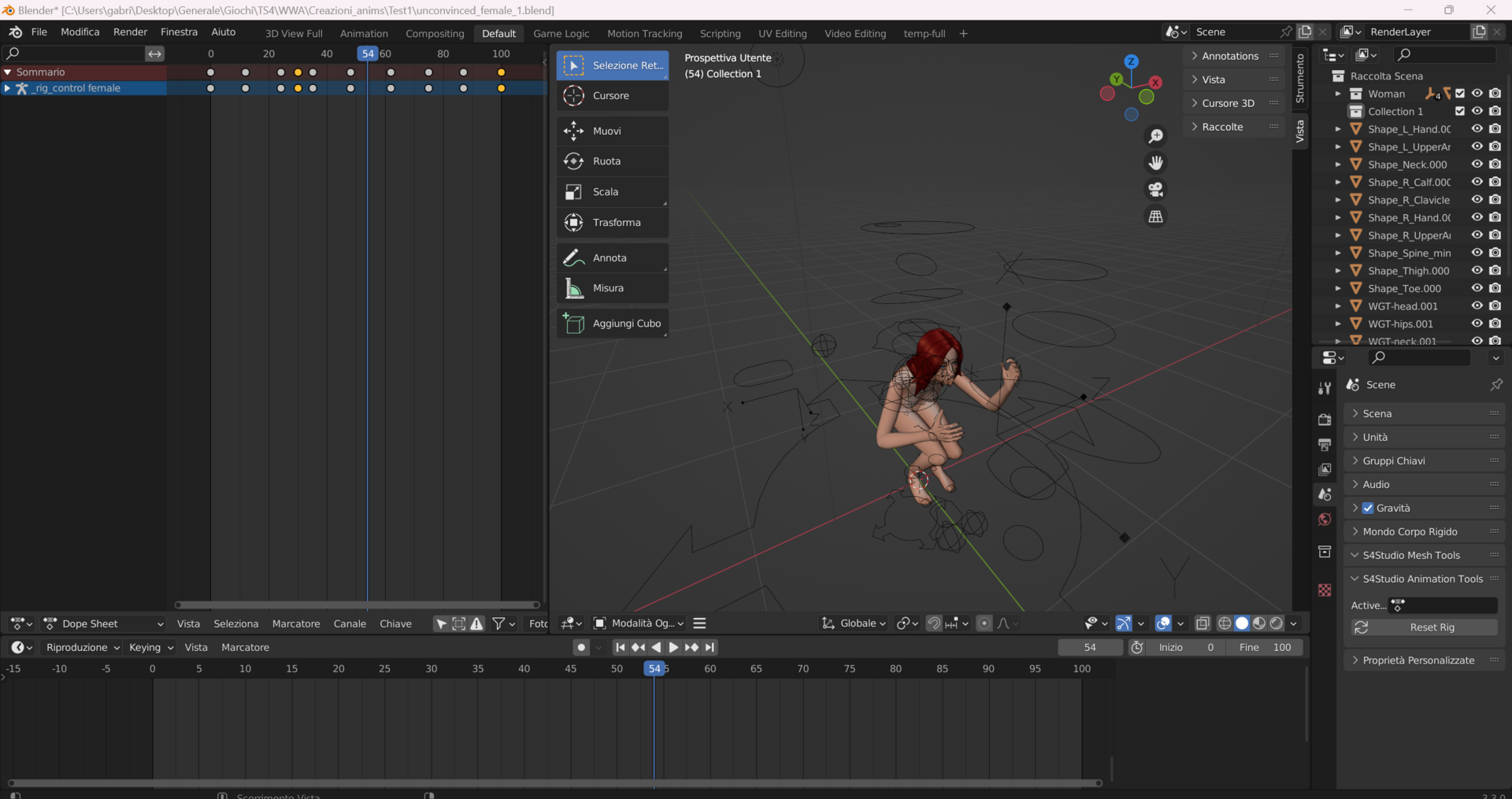Viewport: 1512px width, 799px height.
Task: Open the Modifica menu
Action: click(80, 32)
